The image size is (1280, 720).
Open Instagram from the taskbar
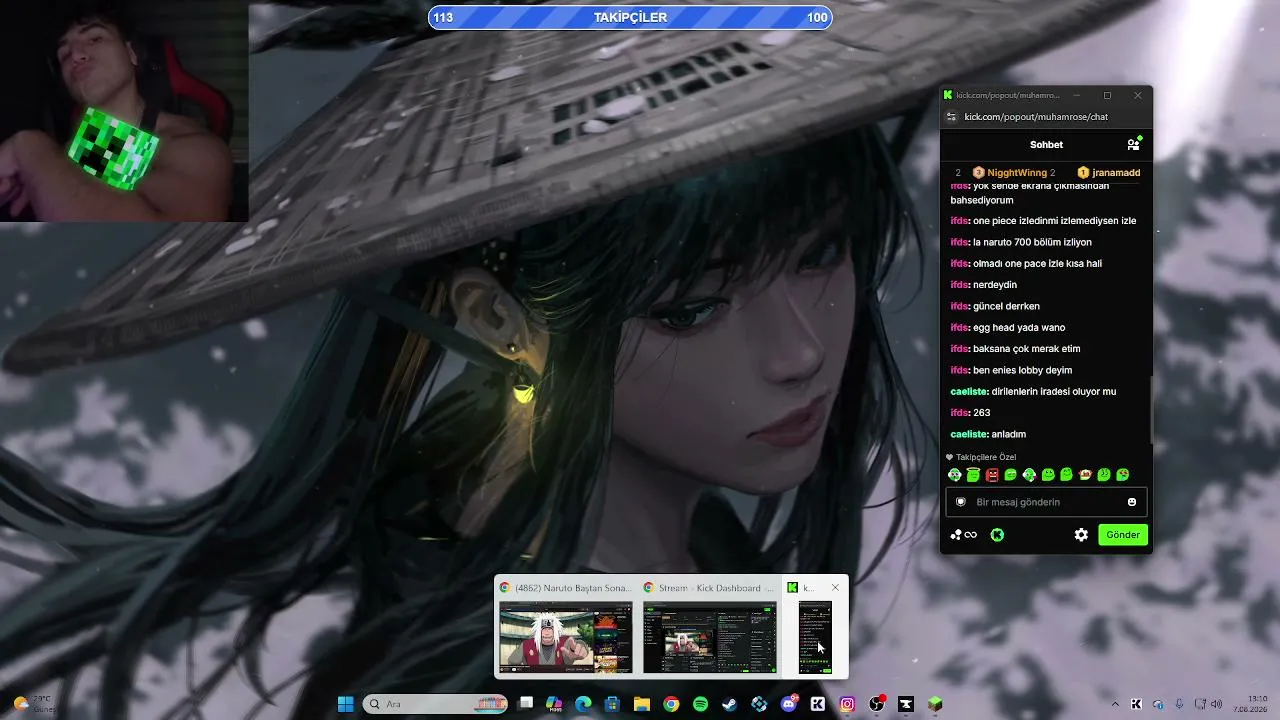pyautogui.click(x=847, y=704)
